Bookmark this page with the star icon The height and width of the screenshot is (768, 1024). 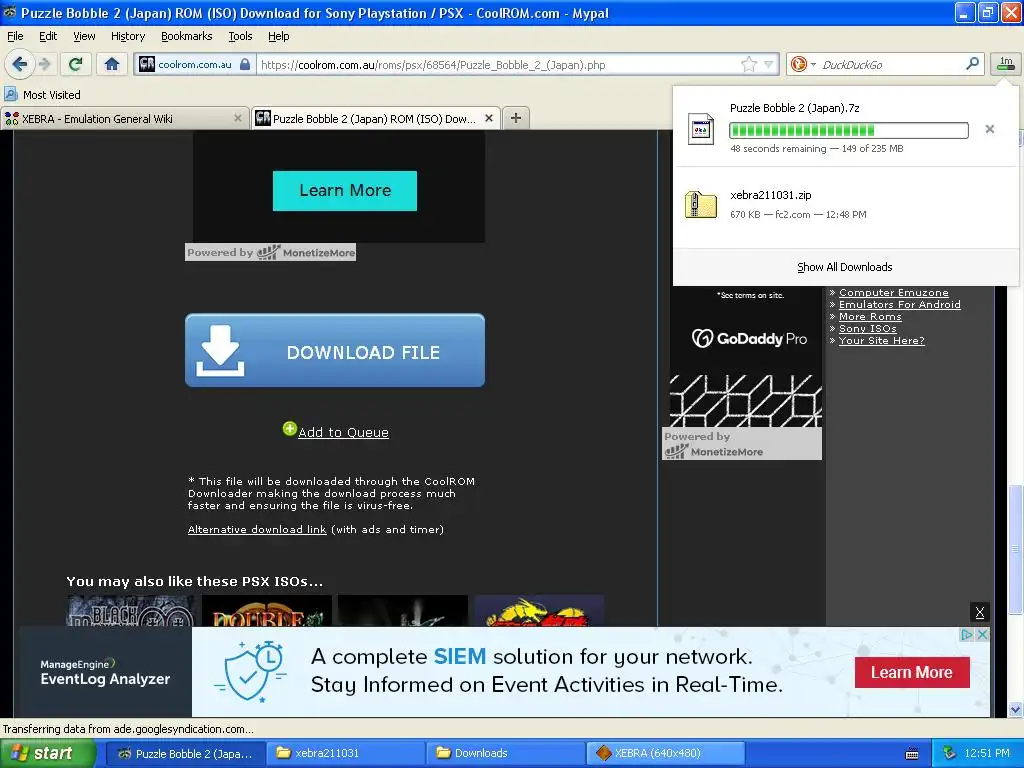[748, 64]
